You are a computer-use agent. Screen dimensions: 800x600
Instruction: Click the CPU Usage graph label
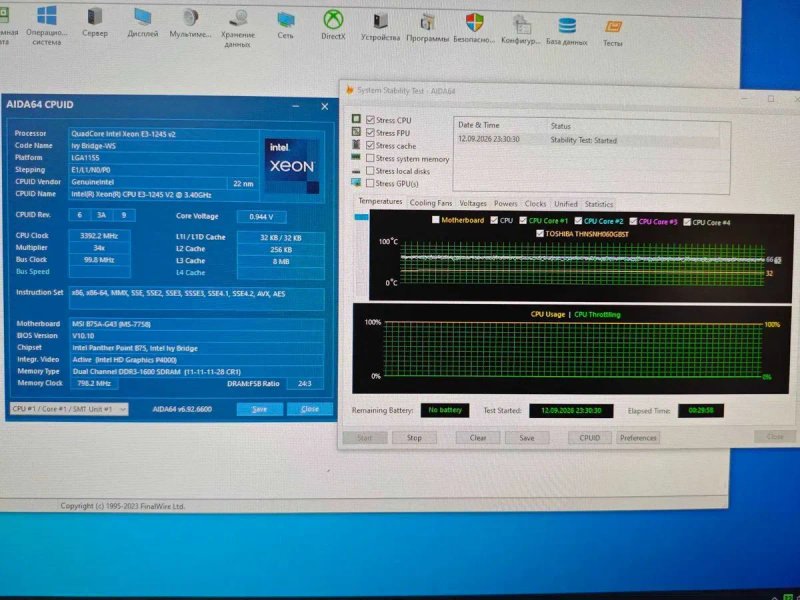click(547, 314)
